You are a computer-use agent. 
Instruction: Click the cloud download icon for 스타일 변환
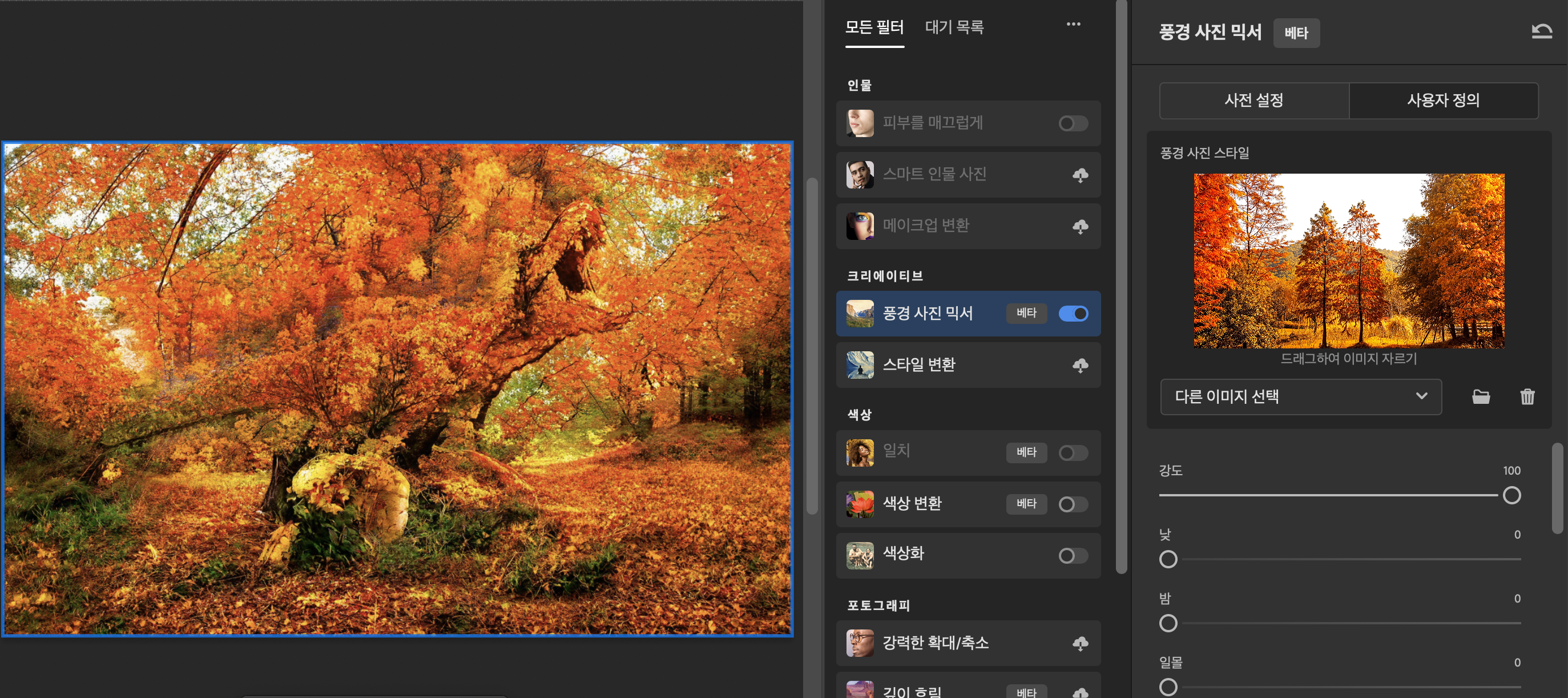pyautogui.click(x=1080, y=366)
